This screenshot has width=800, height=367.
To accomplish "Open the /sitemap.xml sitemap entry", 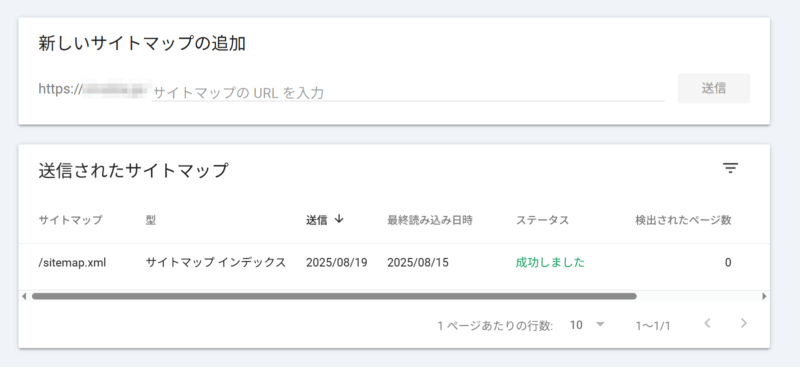I will click(x=72, y=263).
